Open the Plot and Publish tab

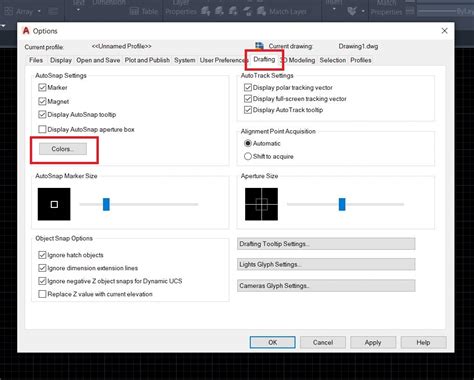[147, 60]
